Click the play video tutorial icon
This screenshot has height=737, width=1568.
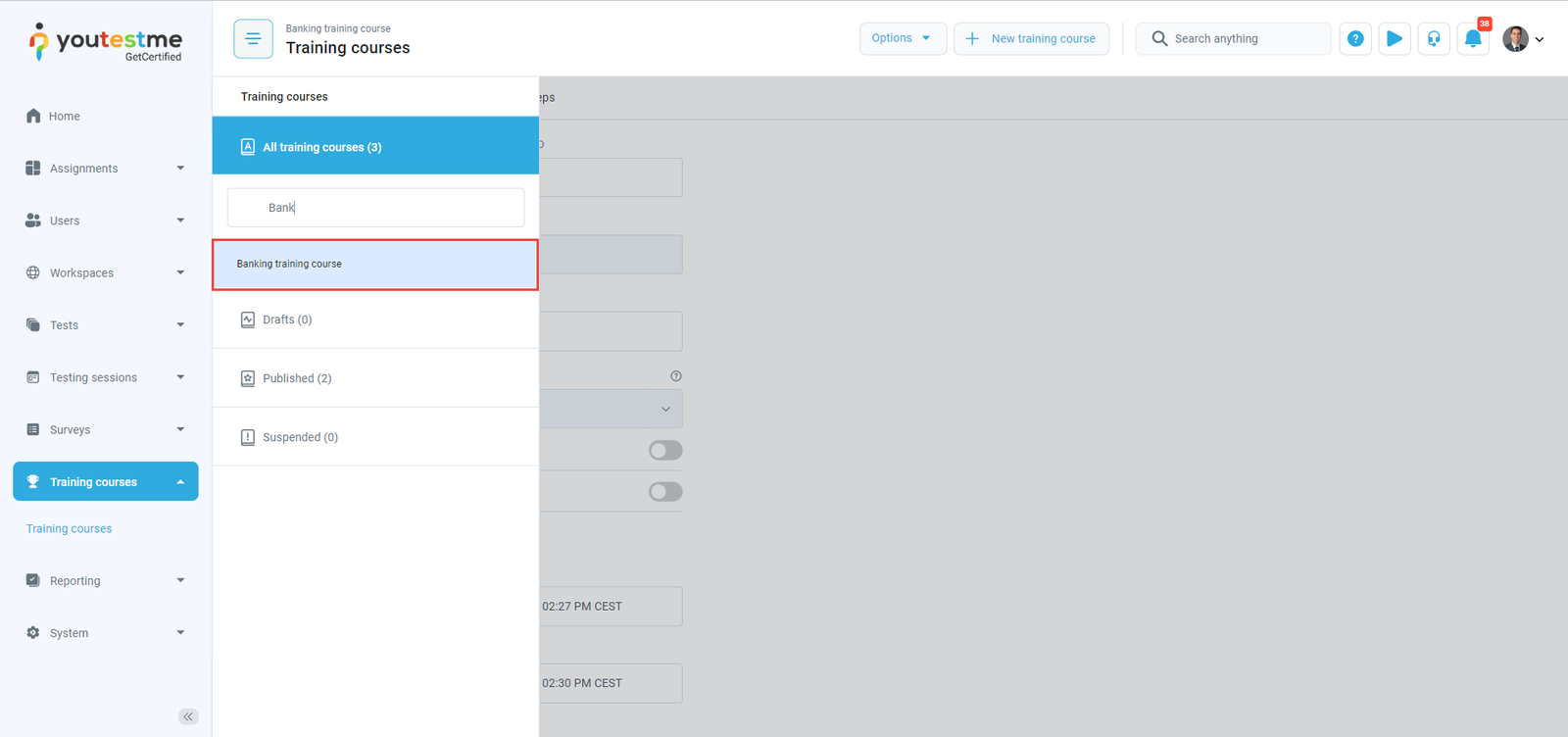(x=1395, y=39)
